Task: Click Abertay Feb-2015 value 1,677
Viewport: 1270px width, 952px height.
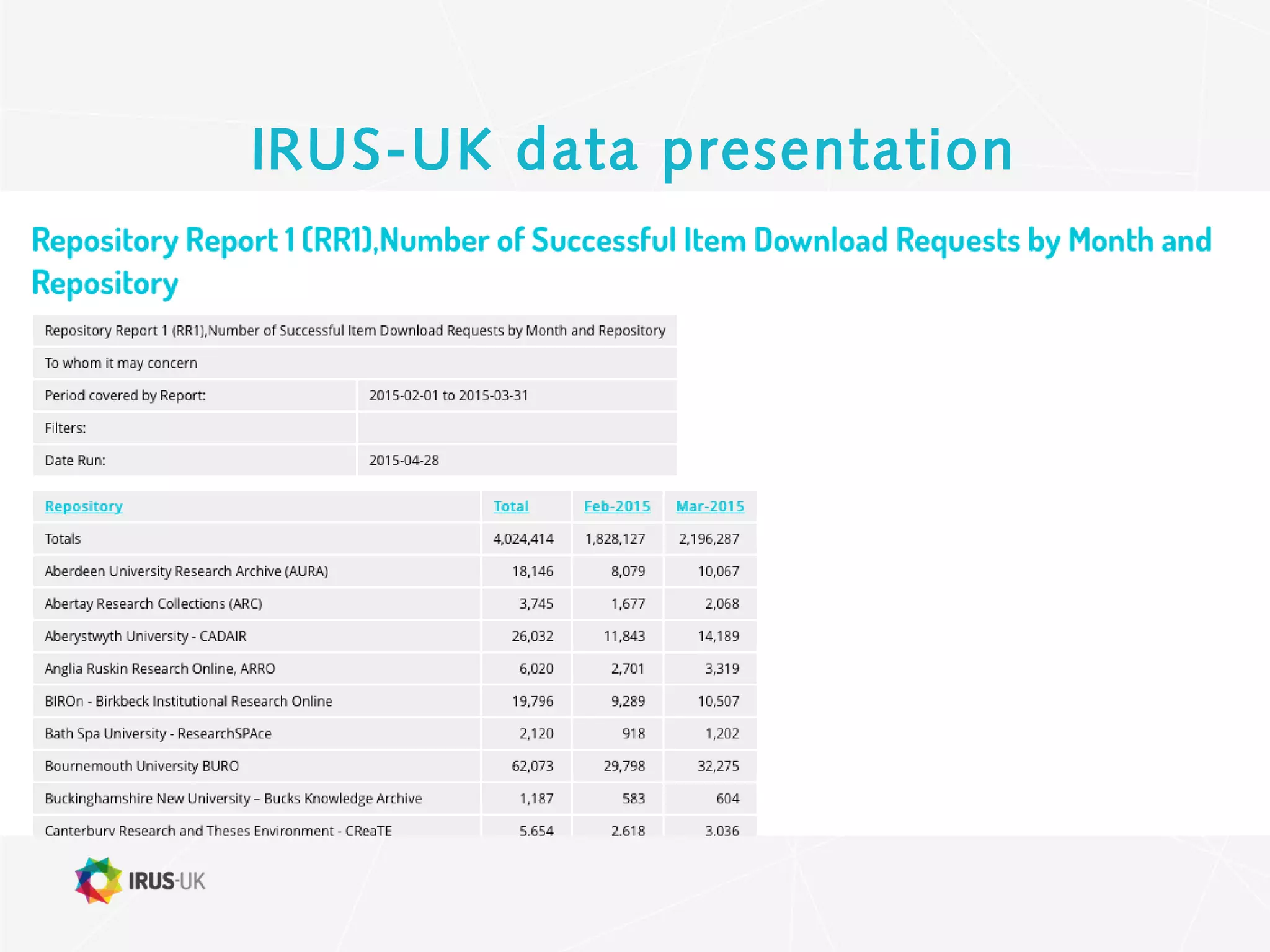Action: 628,604
